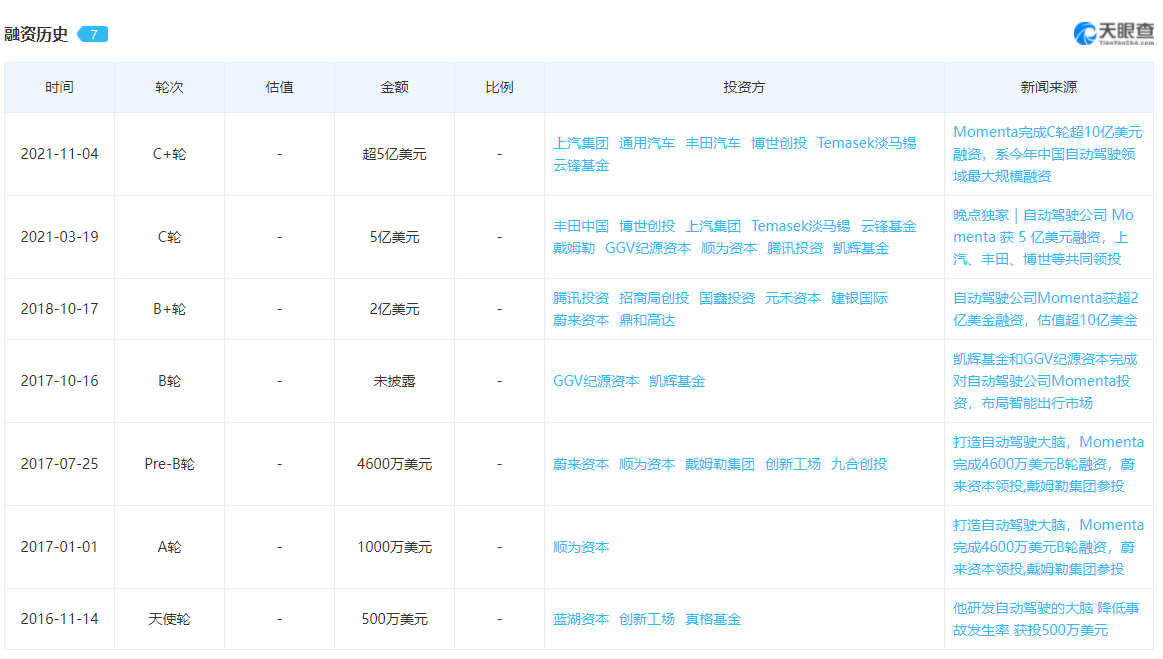Click the Tianyancha logo icon

pos(1086,33)
